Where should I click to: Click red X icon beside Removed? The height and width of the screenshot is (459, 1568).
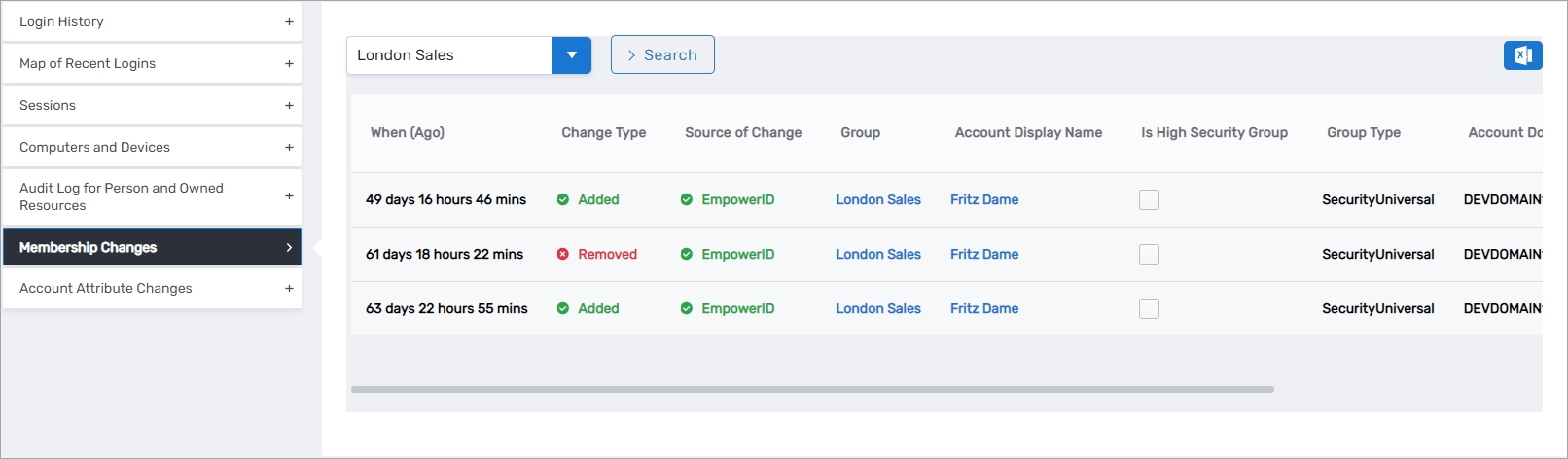coord(563,254)
